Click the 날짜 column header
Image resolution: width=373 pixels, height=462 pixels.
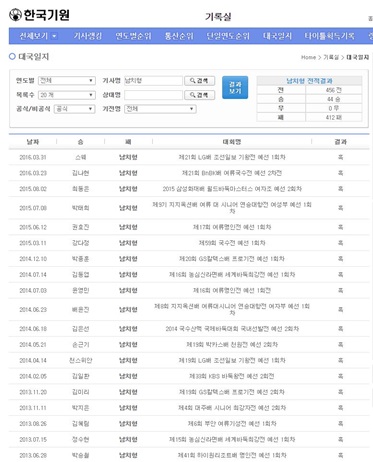[33, 142]
